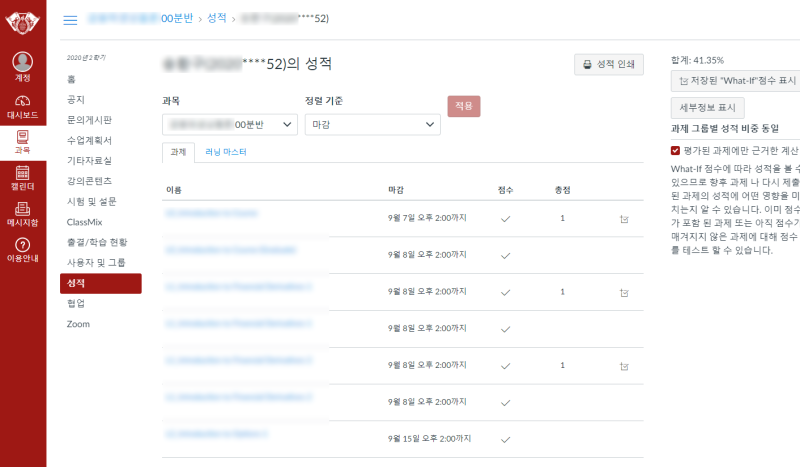
Task: Click the 합계: 41.35% total text
Action: click(697, 60)
